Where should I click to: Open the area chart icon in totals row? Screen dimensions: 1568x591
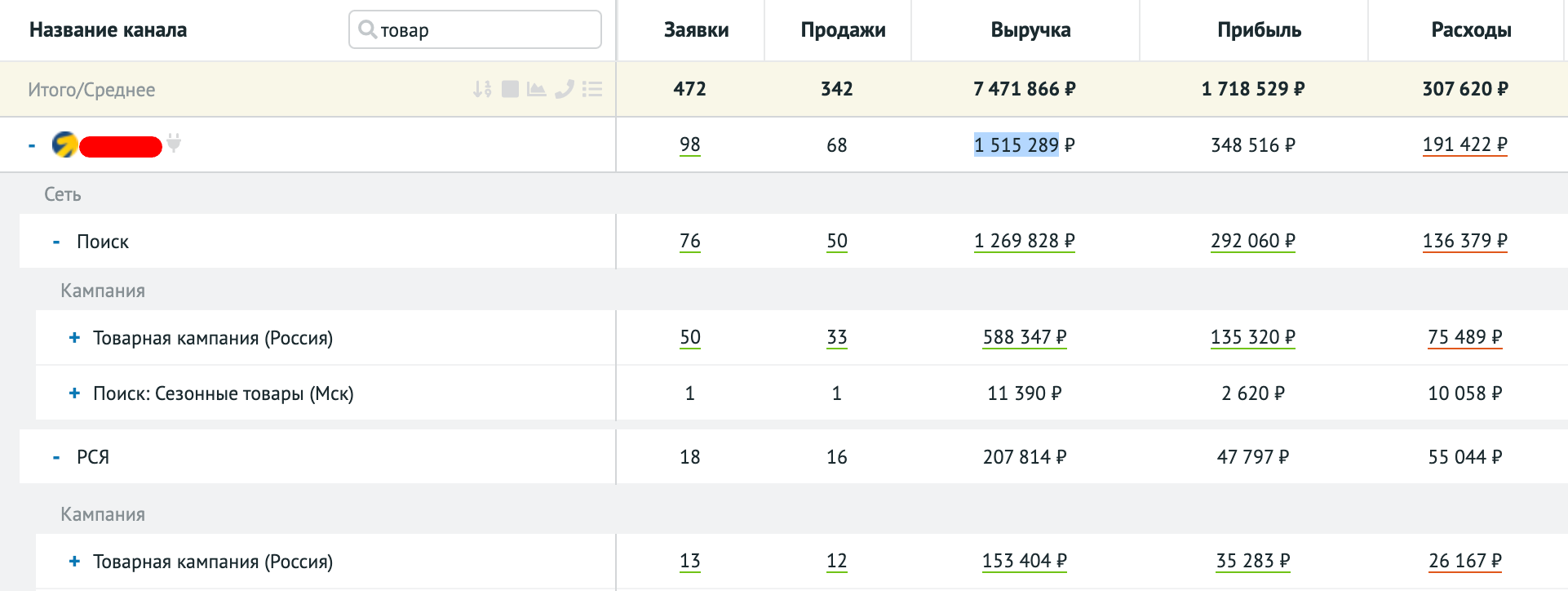click(x=536, y=89)
